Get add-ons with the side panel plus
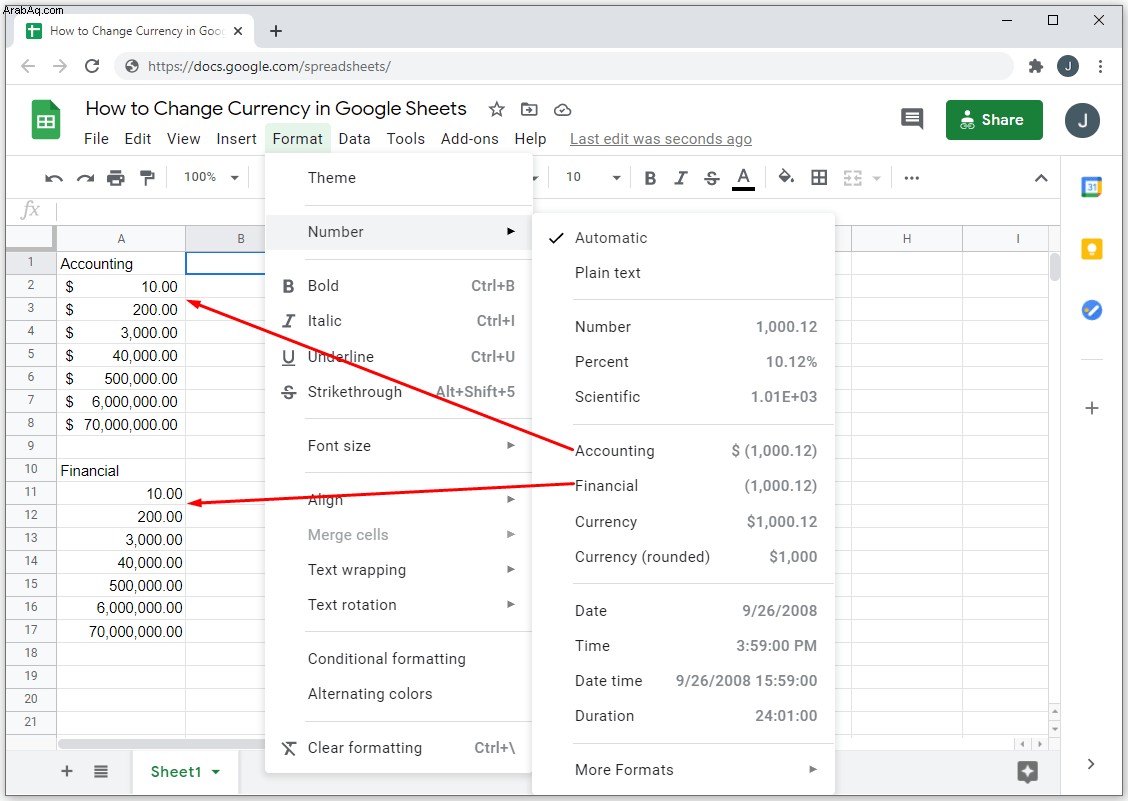The width and height of the screenshot is (1128, 801). 1091,408
